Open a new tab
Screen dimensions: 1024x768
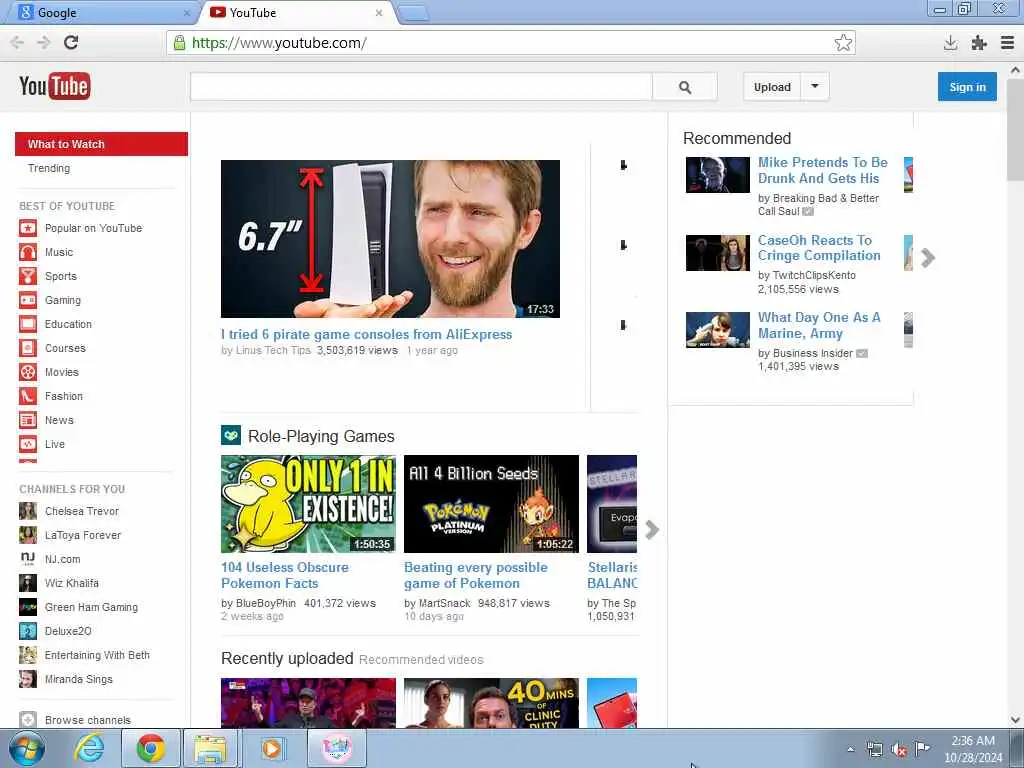click(413, 13)
